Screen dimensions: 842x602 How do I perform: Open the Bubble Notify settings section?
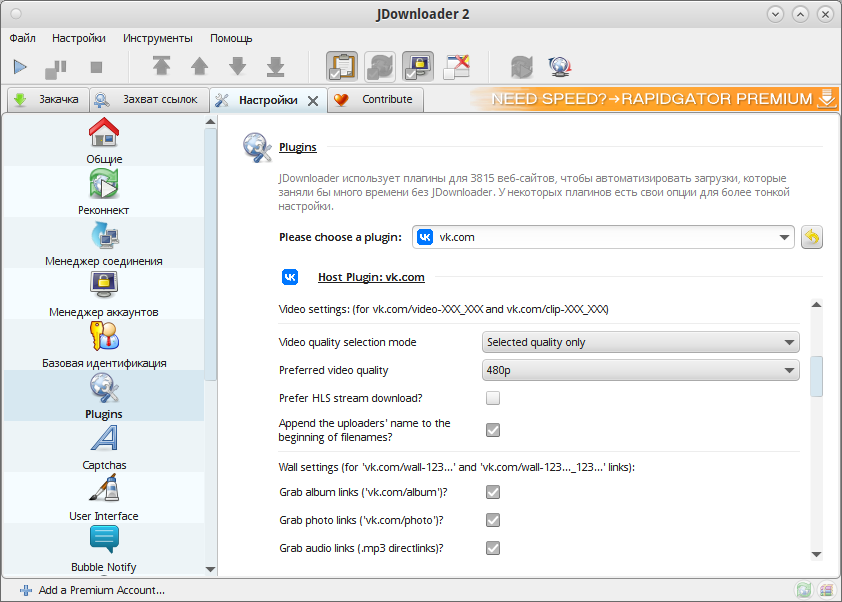[x=104, y=549]
